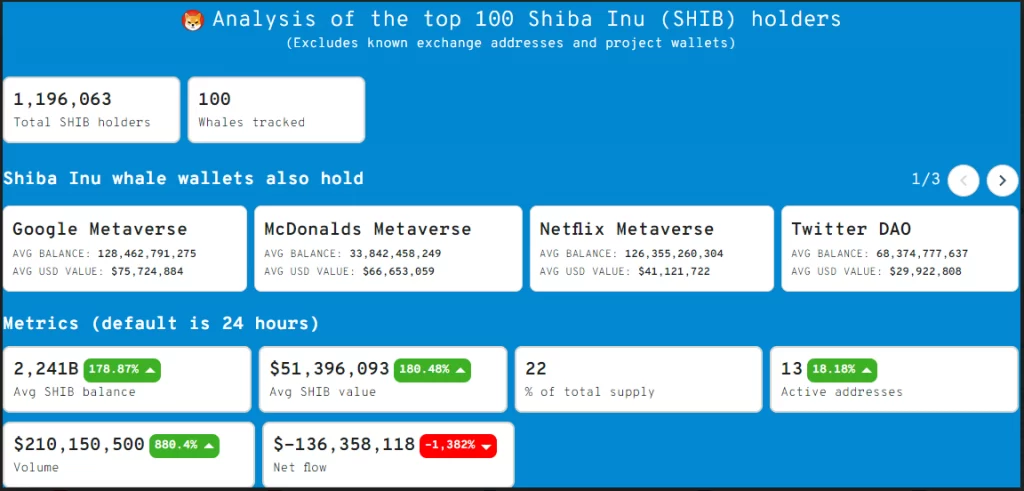Click the Metrics default 24 hours heading
This screenshot has height=491, width=1024.
pyautogui.click(x=161, y=323)
